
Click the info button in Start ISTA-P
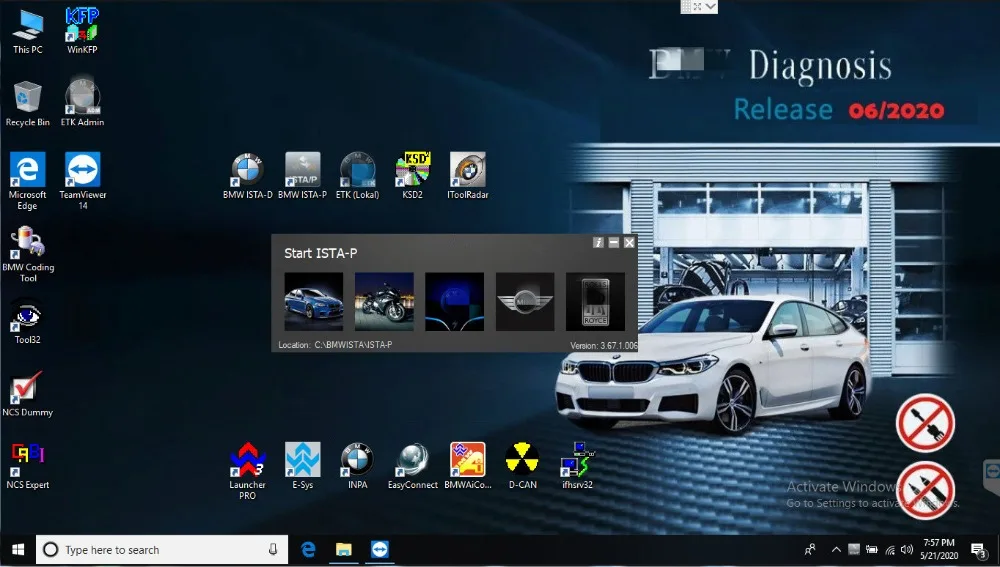click(x=598, y=242)
